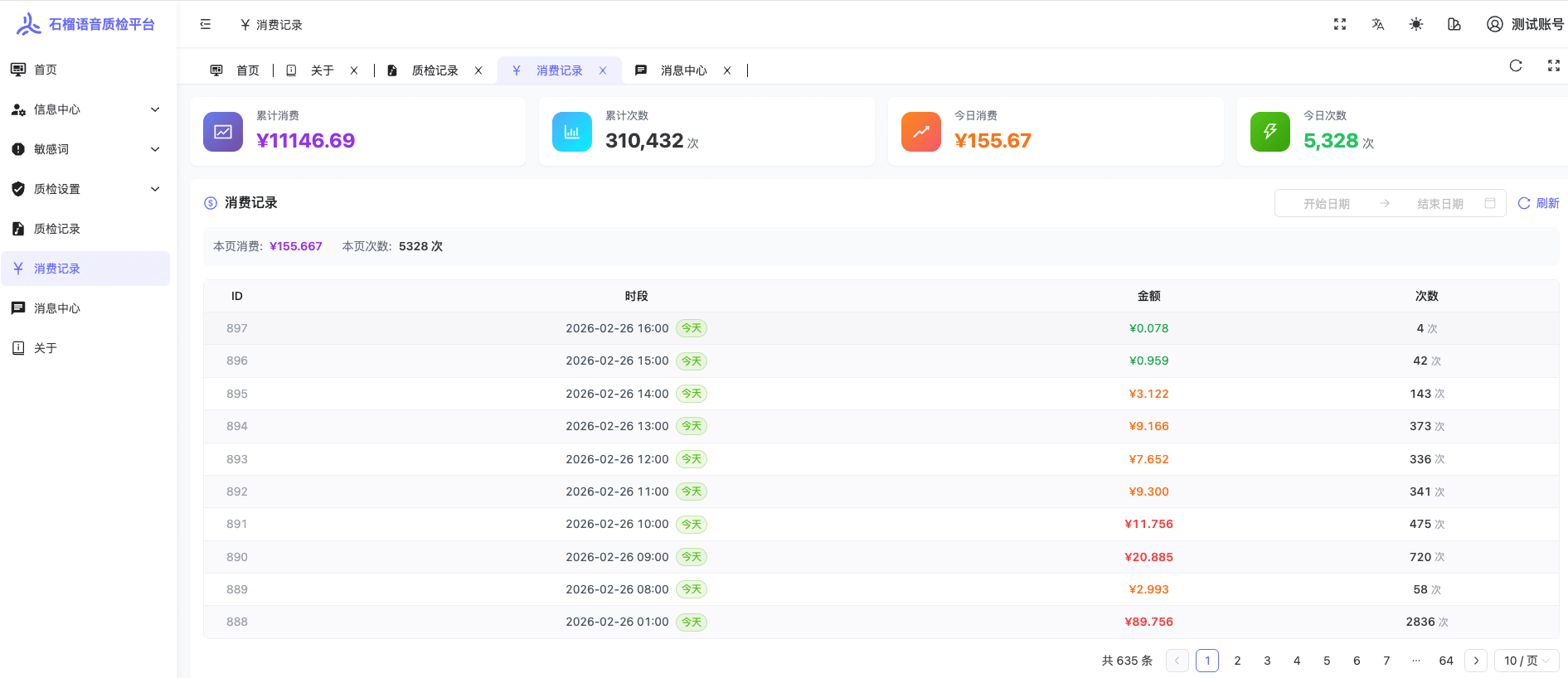Click the fullscreen icon in the top header

coord(1339,25)
